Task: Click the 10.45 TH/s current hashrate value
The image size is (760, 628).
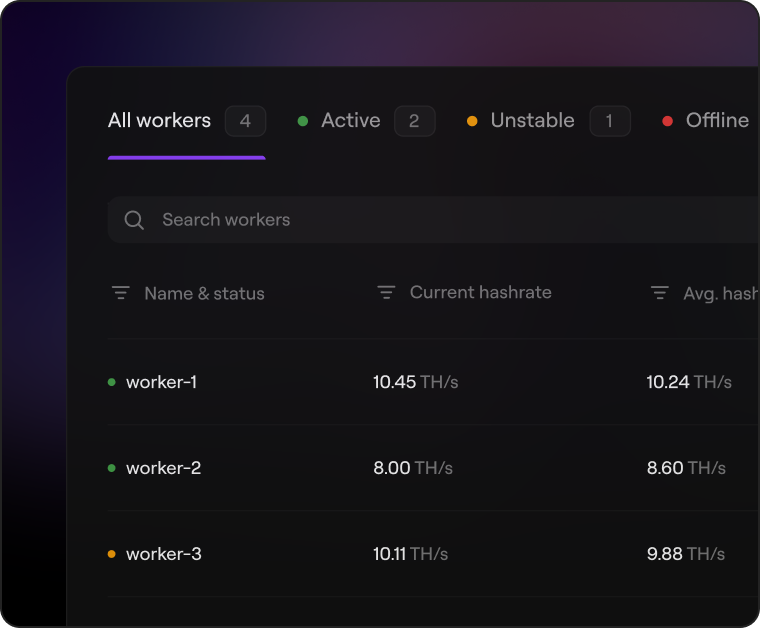Action: coord(415,382)
